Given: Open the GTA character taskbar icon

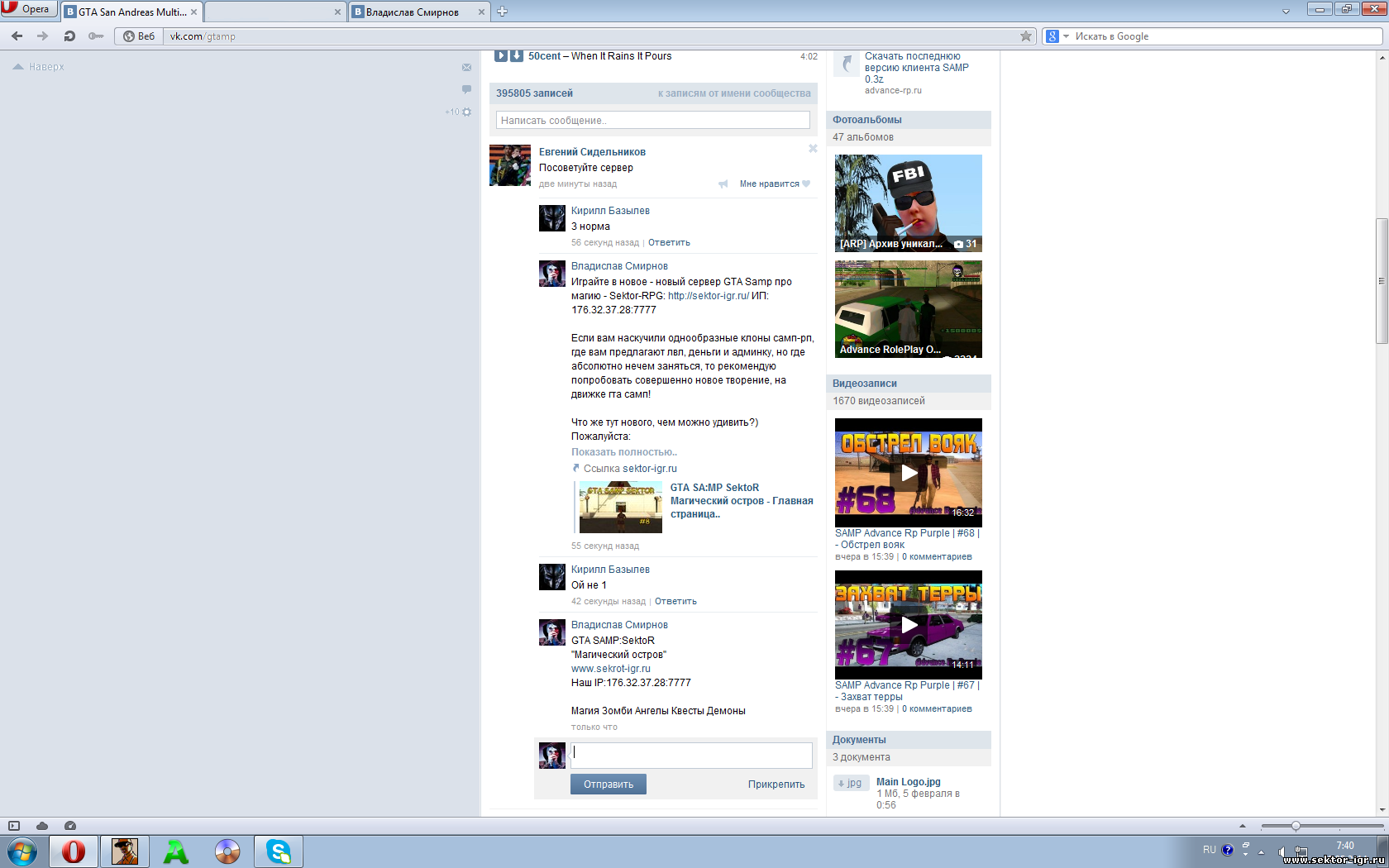Looking at the screenshot, I should coord(125,851).
